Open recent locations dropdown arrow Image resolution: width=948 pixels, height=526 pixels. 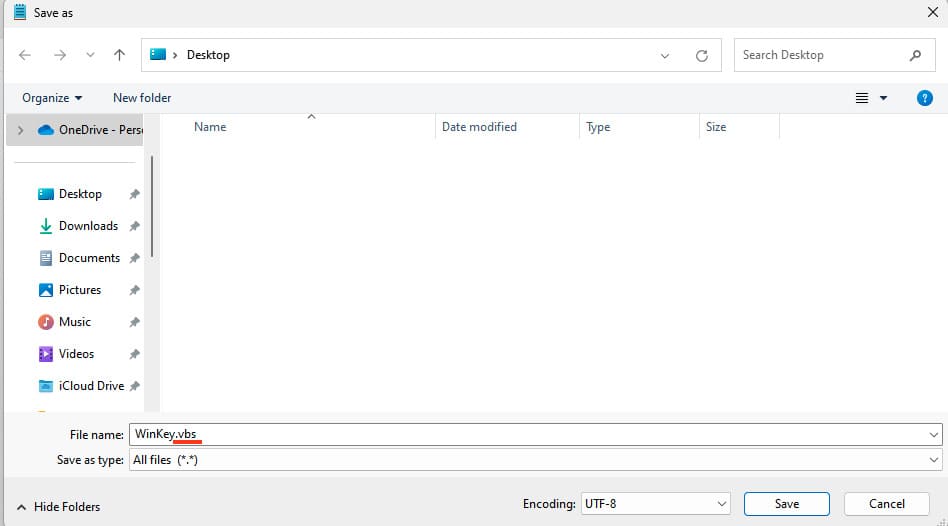tap(90, 56)
